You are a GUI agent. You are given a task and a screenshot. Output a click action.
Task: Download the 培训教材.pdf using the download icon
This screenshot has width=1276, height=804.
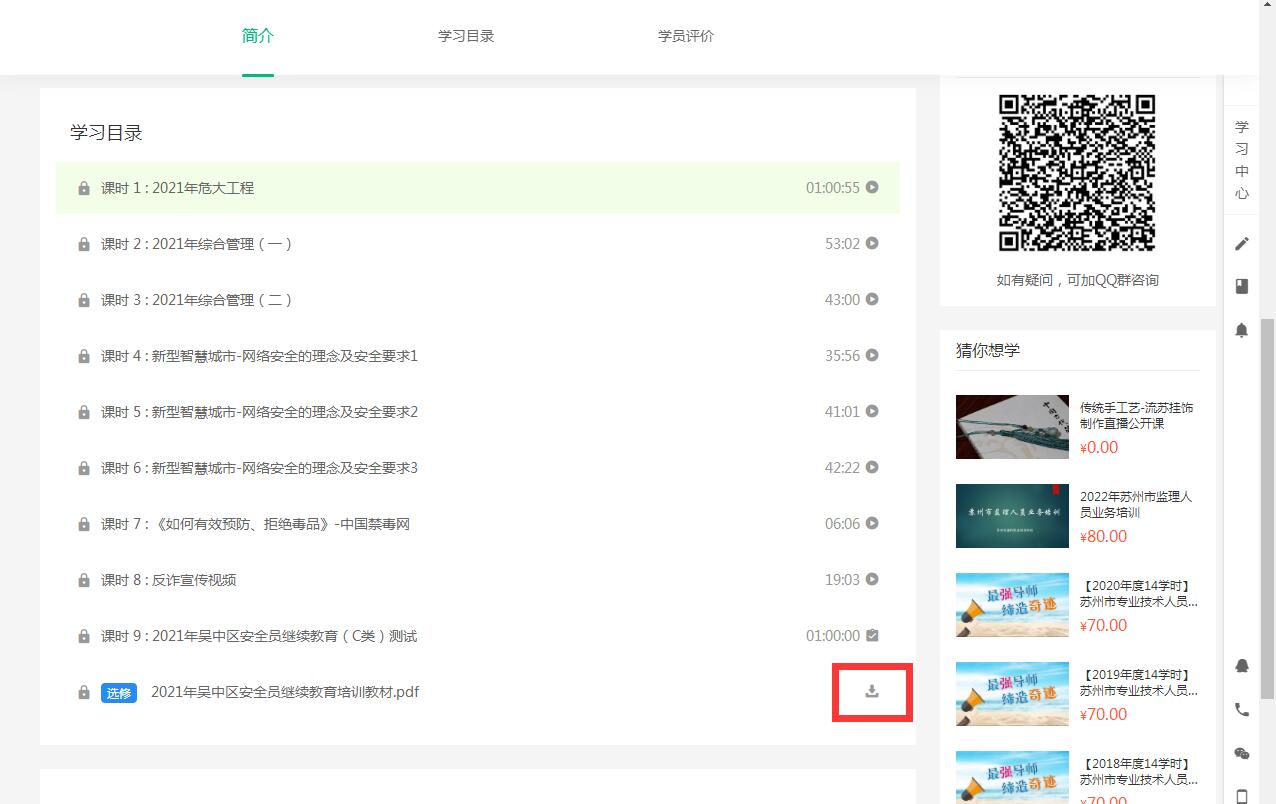pyautogui.click(x=872, y=691)
